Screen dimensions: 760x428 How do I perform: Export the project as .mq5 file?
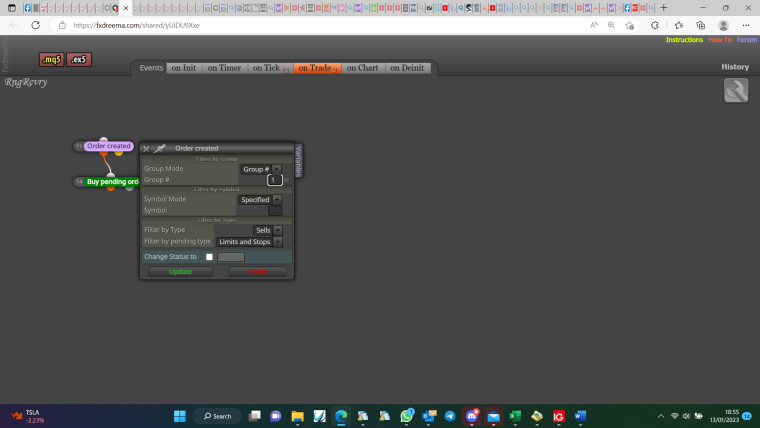51,60
